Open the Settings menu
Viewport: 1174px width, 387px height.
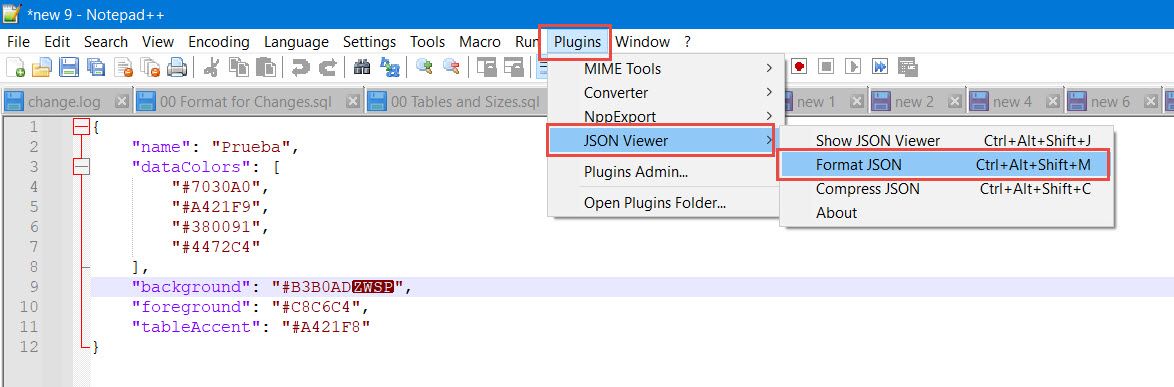[369, 42]
